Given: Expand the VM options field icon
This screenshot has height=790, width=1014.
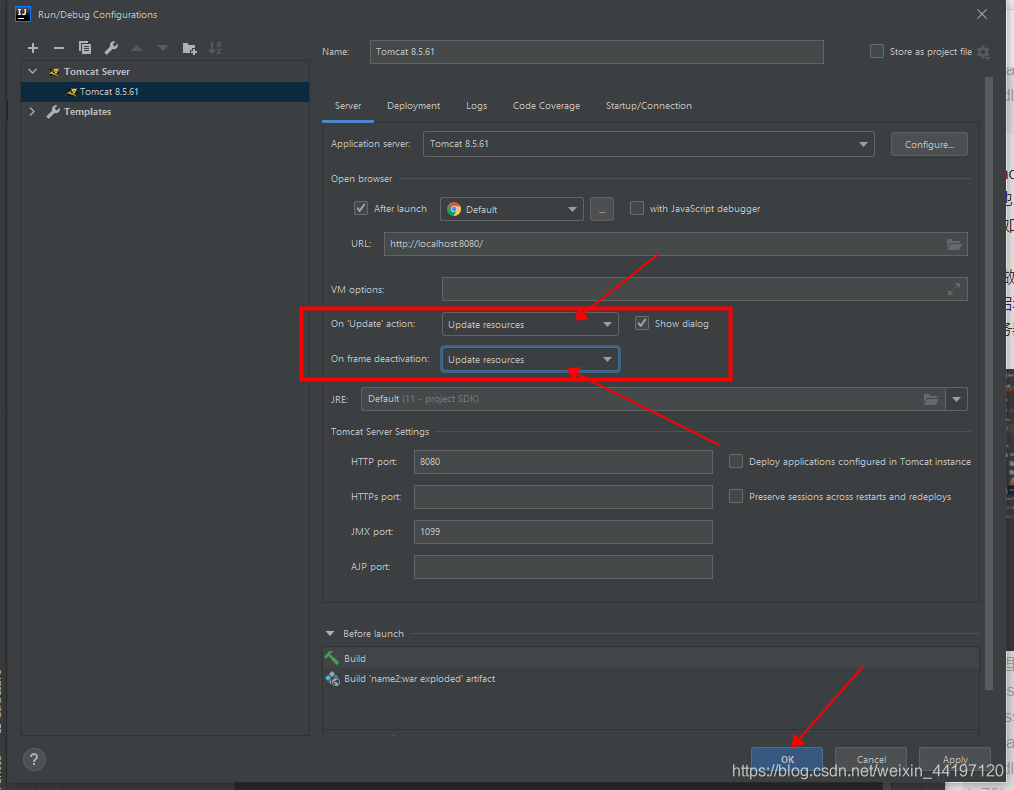Looking at the screenshot, I should [x=954, y=289].
